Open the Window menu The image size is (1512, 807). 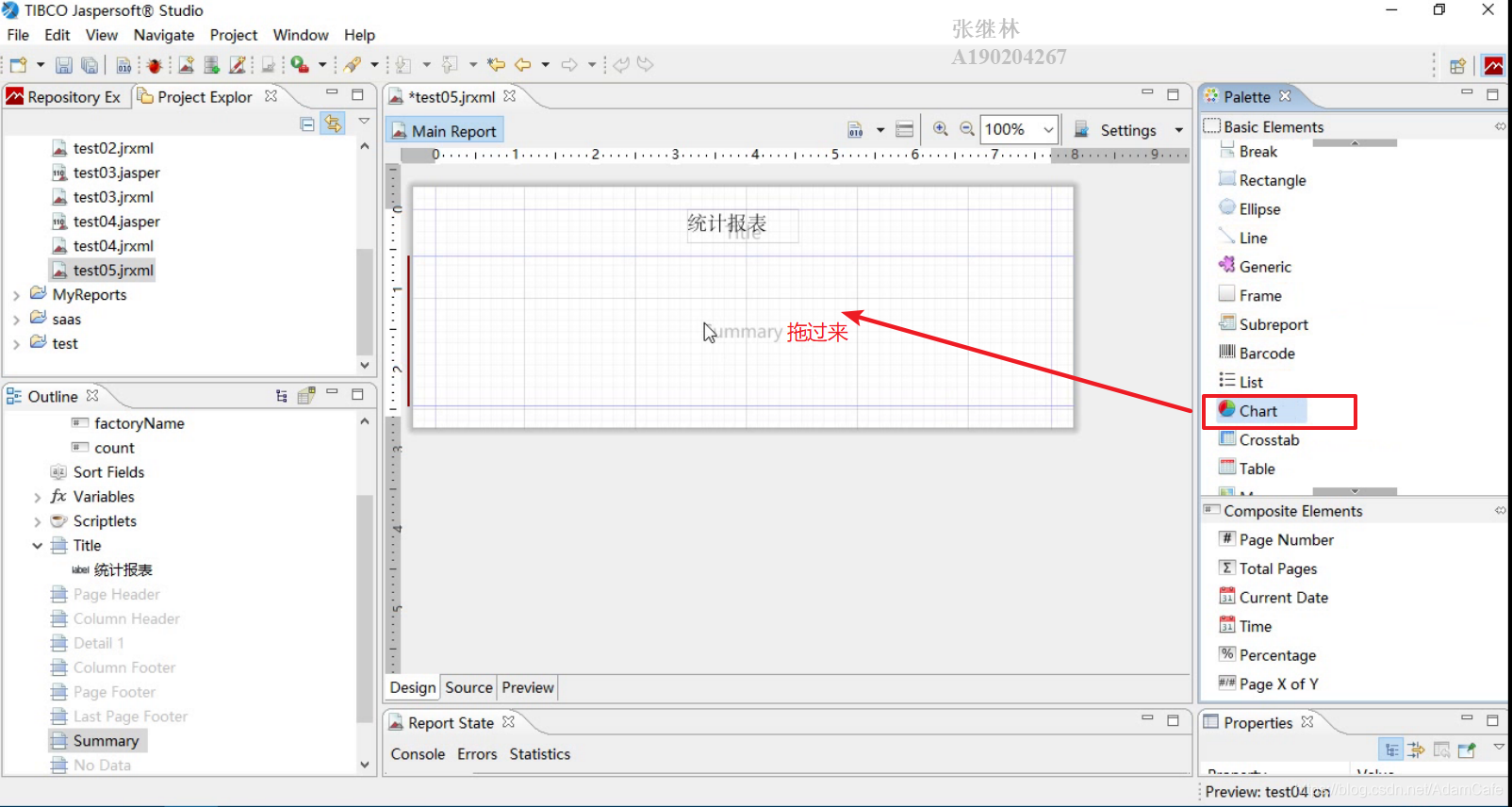click(301, 35)
